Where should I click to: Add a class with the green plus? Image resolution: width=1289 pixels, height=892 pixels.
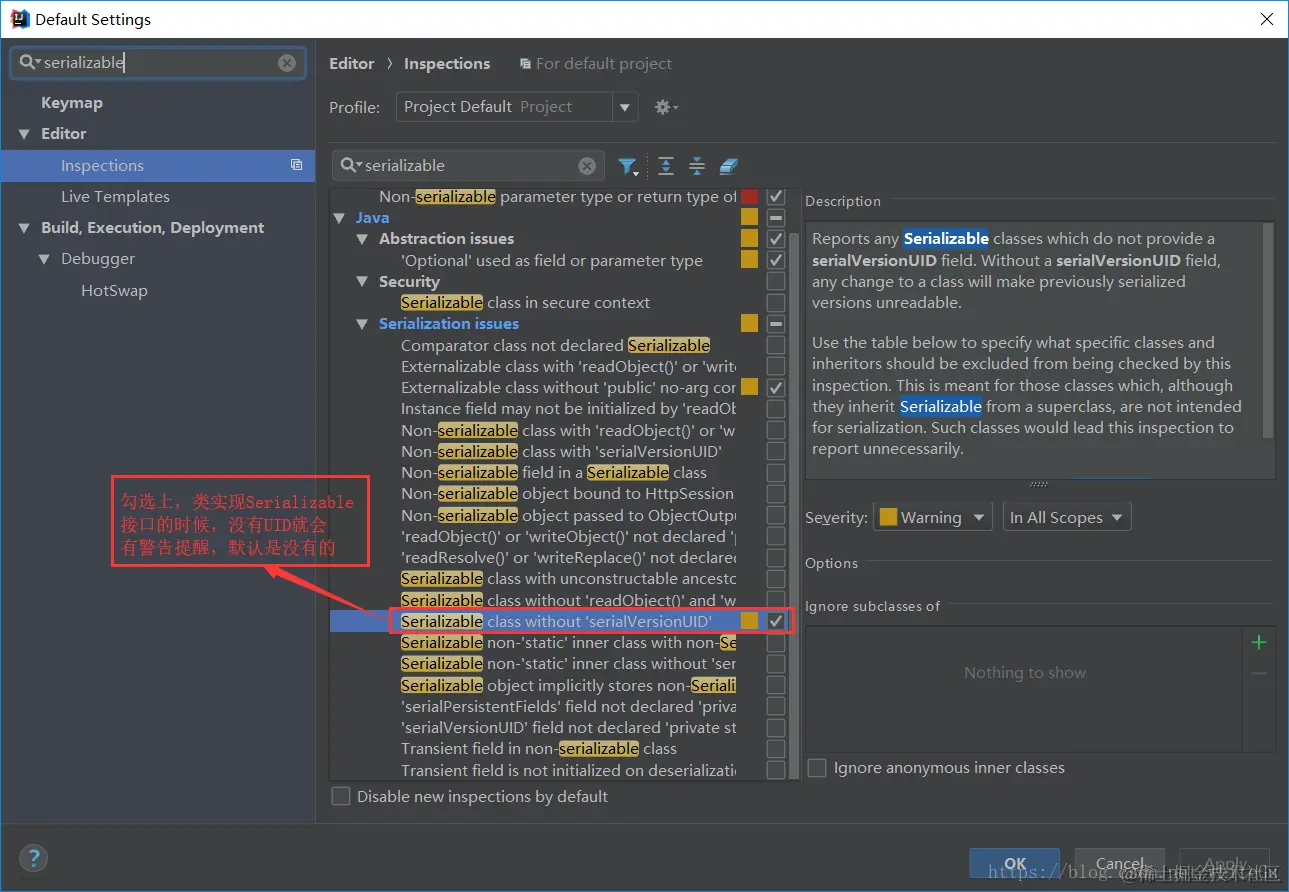1259,642
